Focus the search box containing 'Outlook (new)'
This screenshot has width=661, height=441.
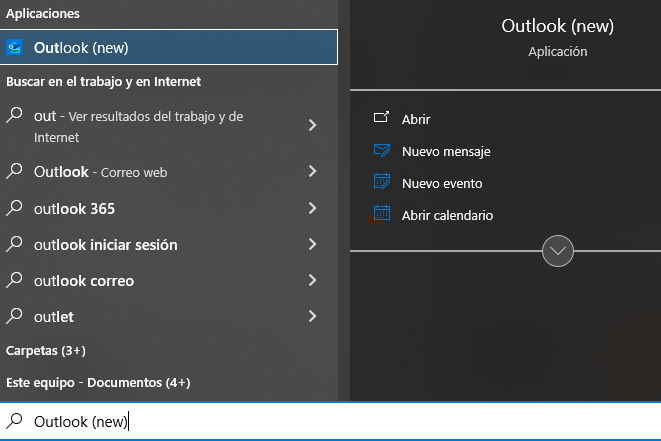[330, 421]
